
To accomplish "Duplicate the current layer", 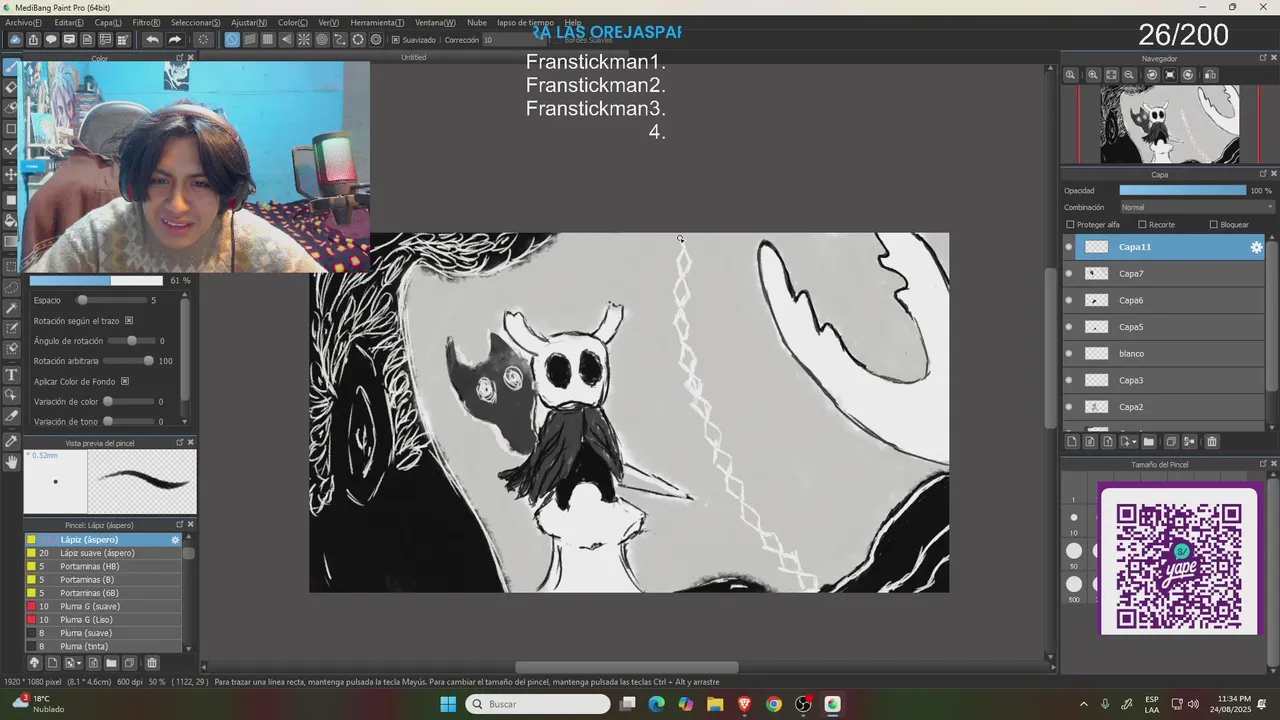I will (x=1171, y=442).
